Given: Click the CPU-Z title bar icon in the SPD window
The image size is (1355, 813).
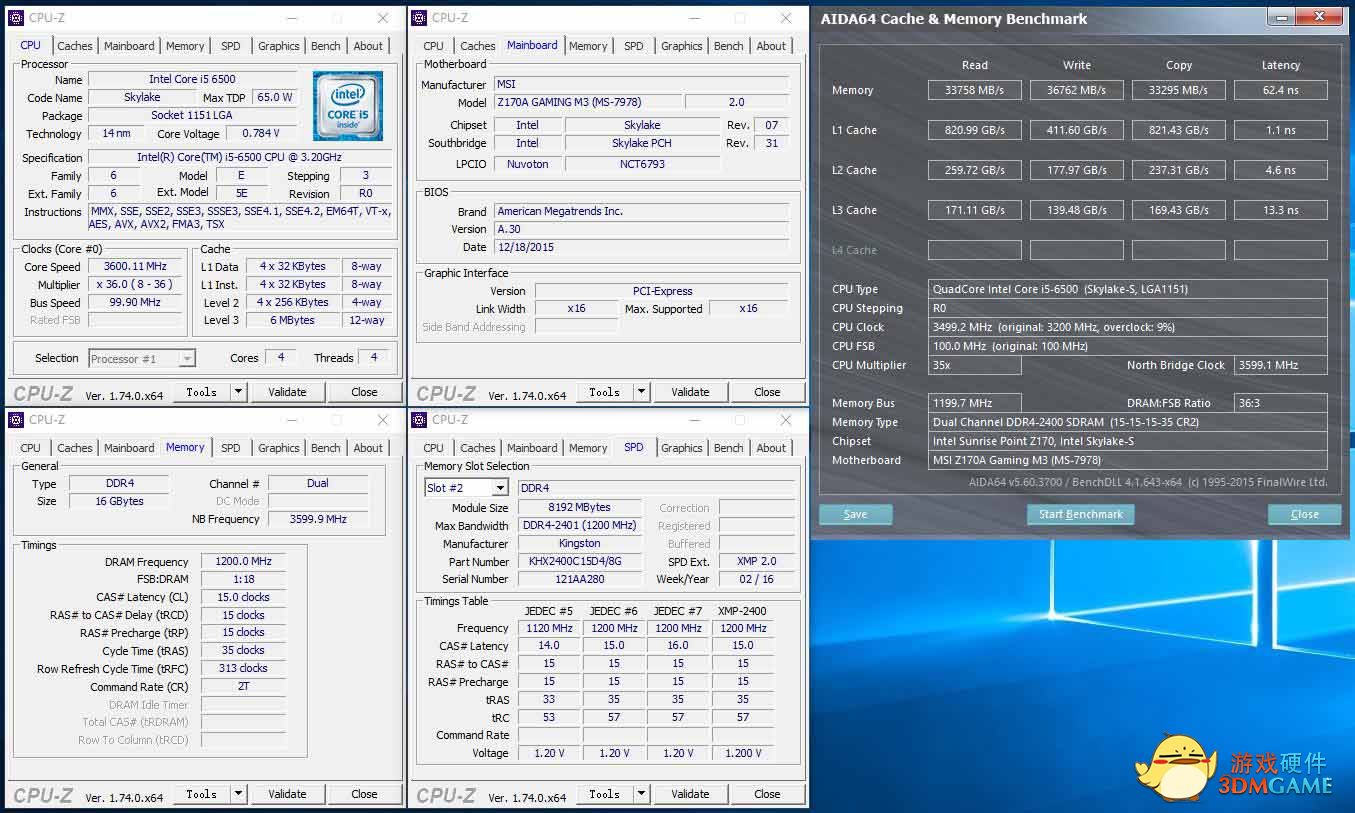Looking at the screenshot, I should tap(420, 420).
